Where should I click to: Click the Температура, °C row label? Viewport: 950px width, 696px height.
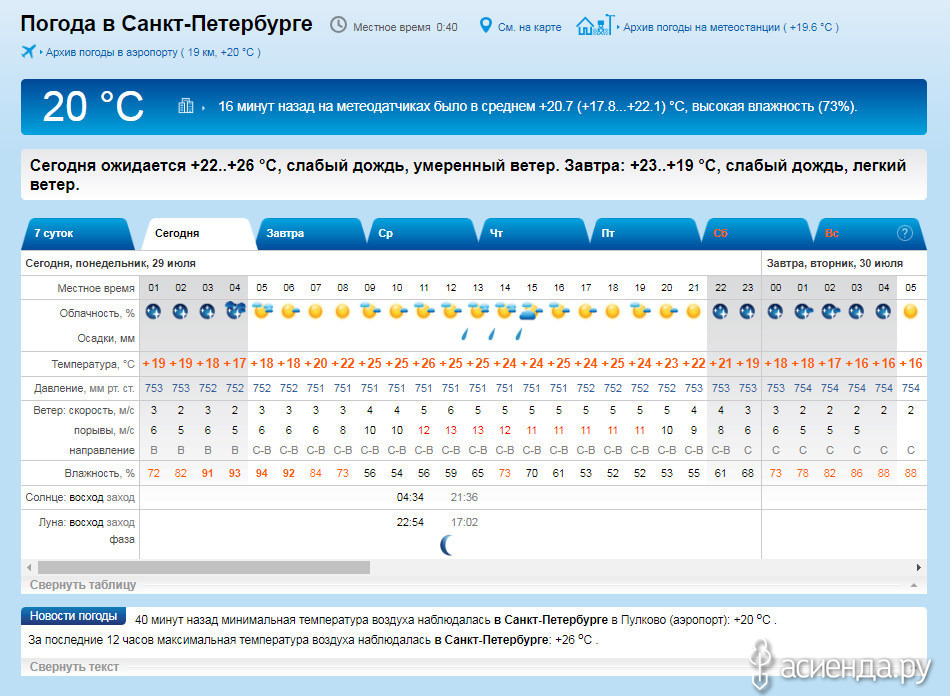coord(93,364)
